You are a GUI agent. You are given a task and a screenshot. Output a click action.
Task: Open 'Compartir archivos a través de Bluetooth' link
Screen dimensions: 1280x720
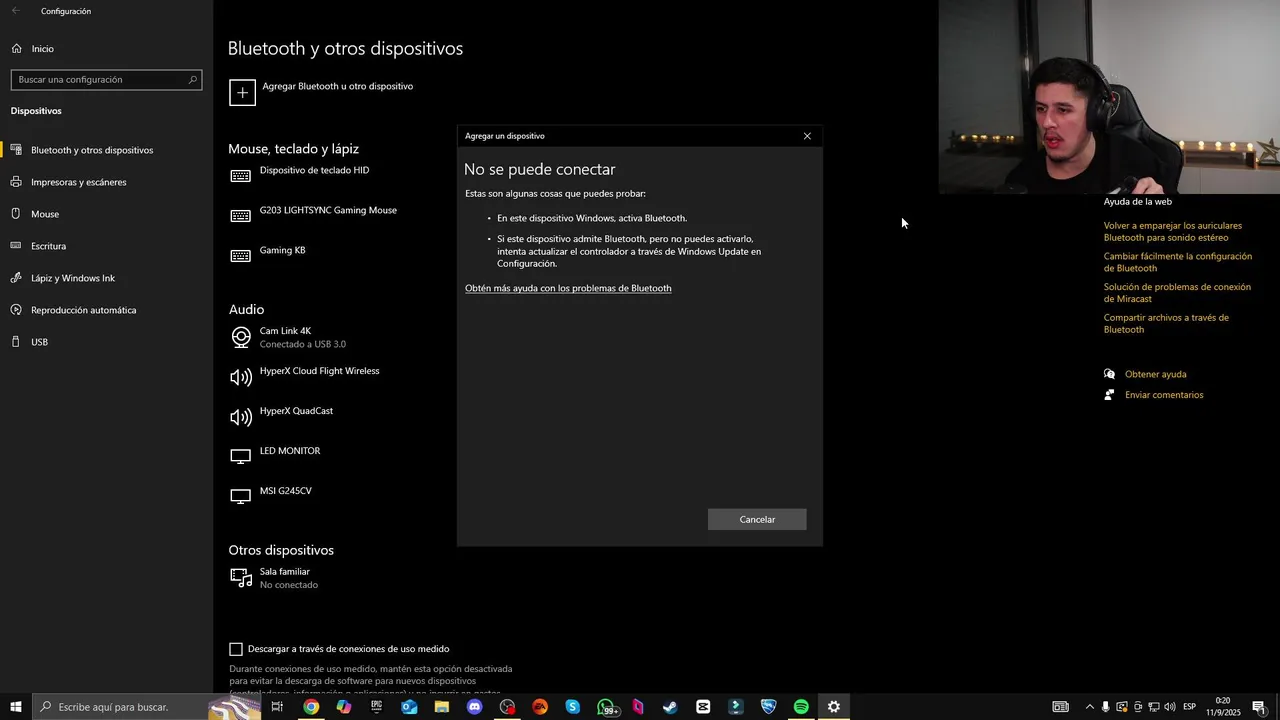tap(1166, 323)
